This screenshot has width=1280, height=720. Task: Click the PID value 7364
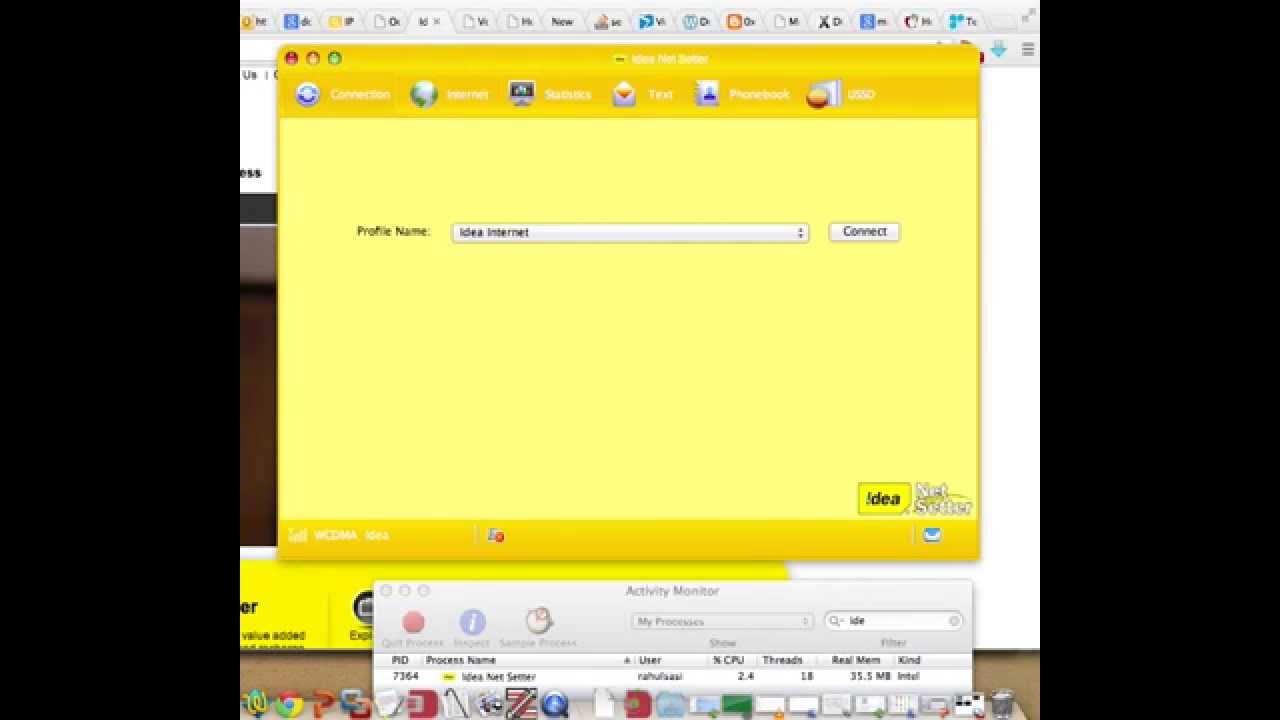405,676
